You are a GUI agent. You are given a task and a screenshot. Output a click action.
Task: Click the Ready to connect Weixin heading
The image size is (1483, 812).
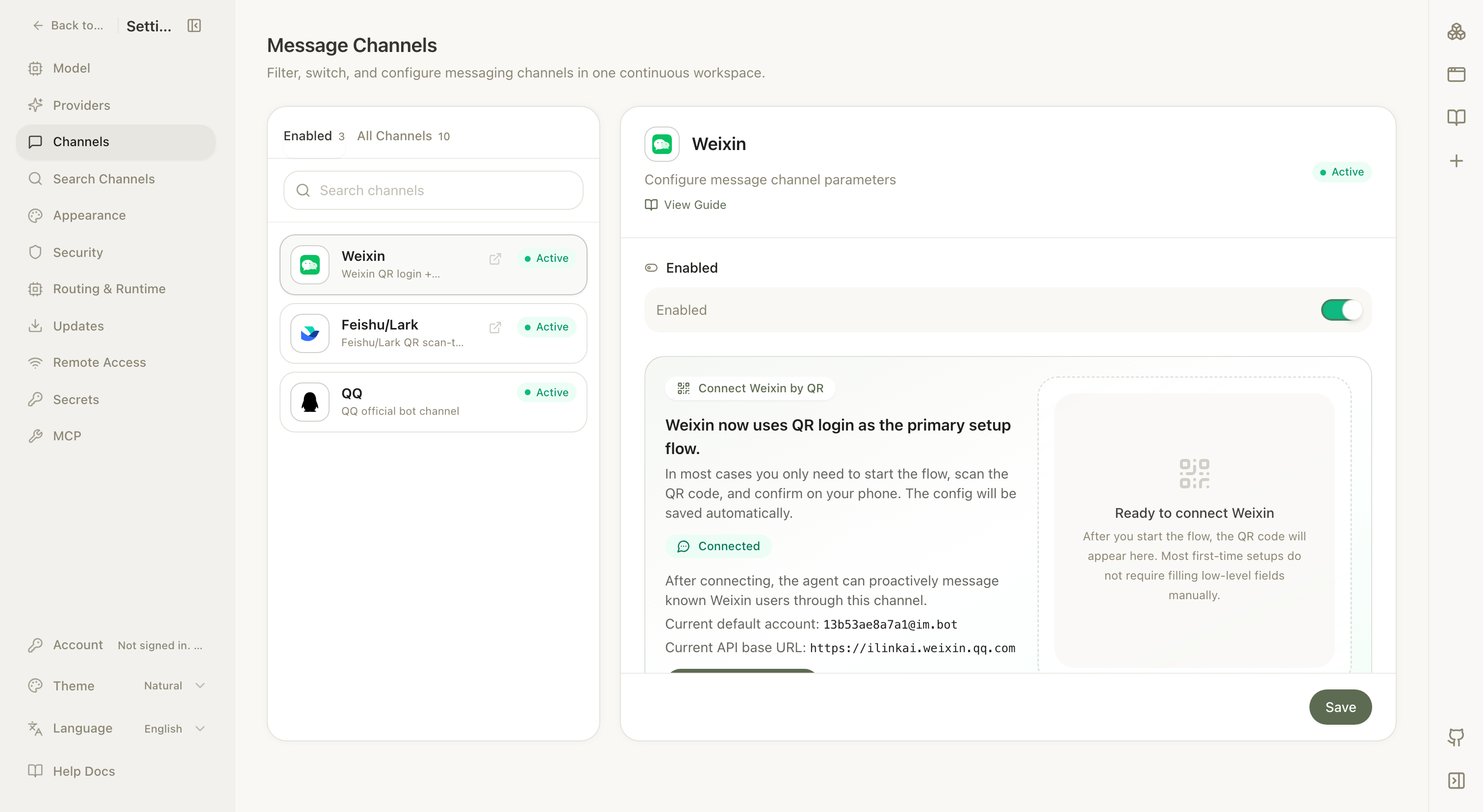[1194, 513]
